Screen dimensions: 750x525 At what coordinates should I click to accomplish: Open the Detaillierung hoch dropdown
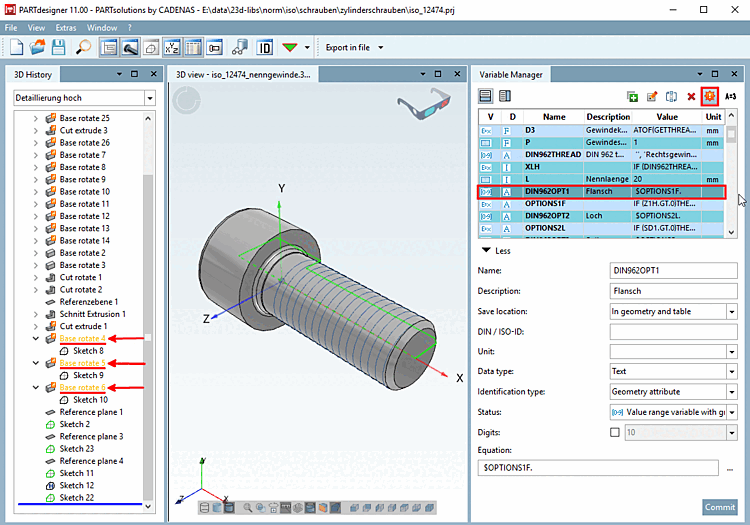tap(149, 98)
